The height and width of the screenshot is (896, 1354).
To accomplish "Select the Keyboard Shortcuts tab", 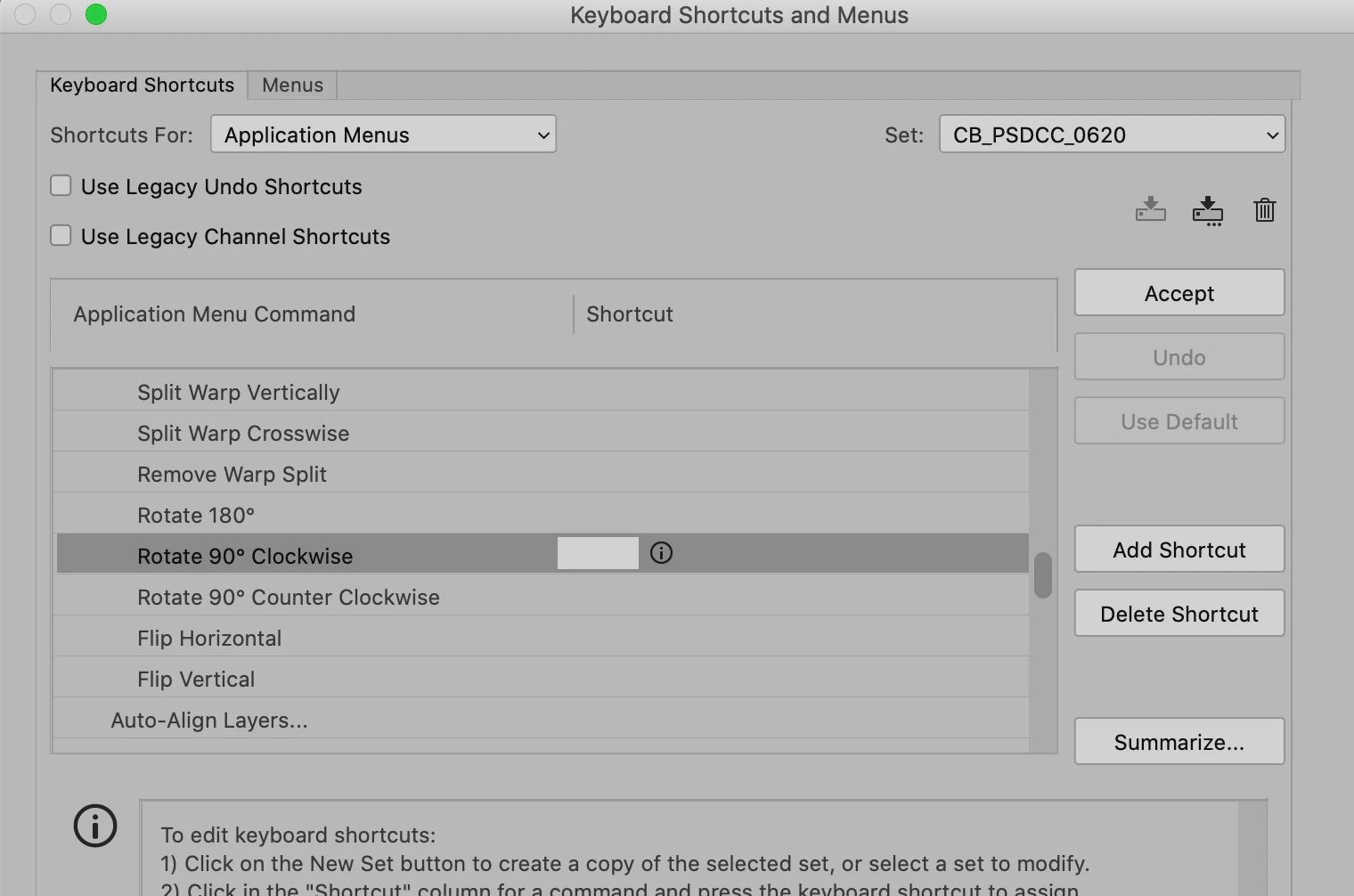I will pos(142,85).
